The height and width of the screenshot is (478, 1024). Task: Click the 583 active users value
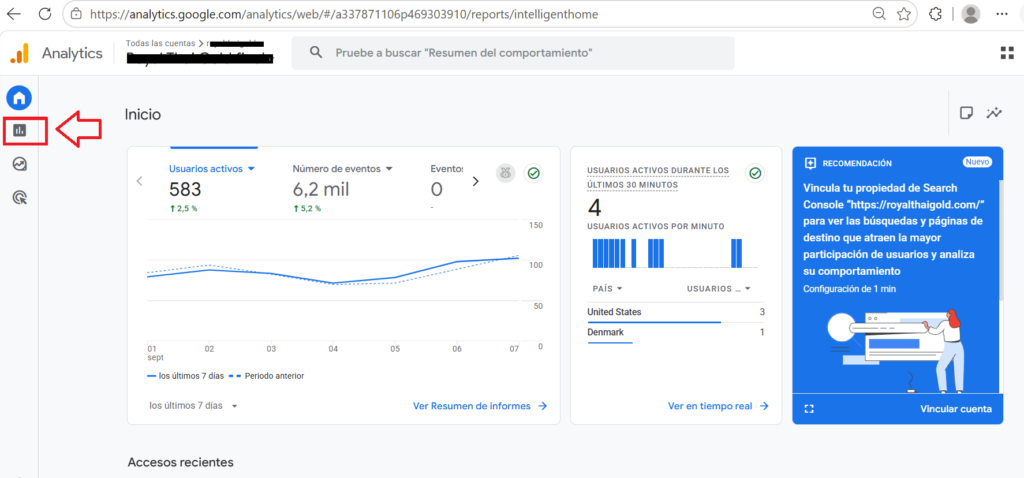(x=185, y=190)
